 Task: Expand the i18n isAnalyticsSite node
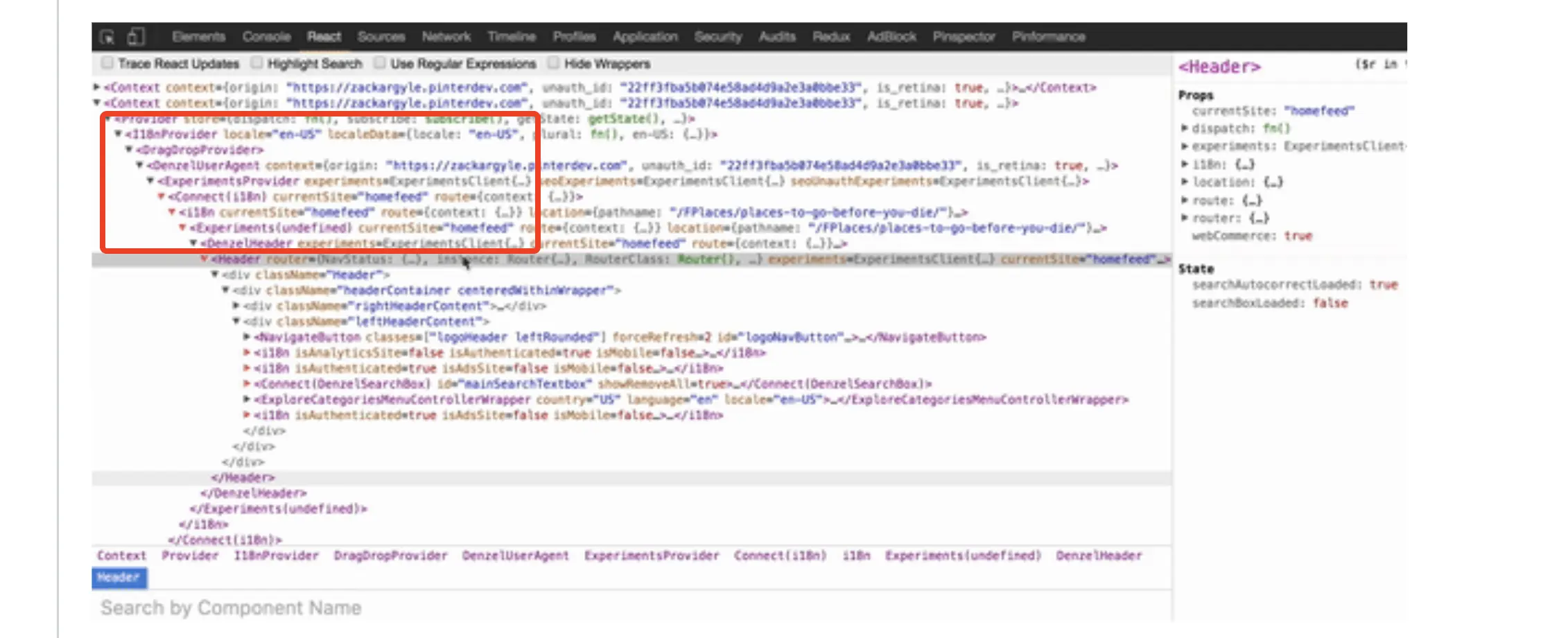point(246,352)
